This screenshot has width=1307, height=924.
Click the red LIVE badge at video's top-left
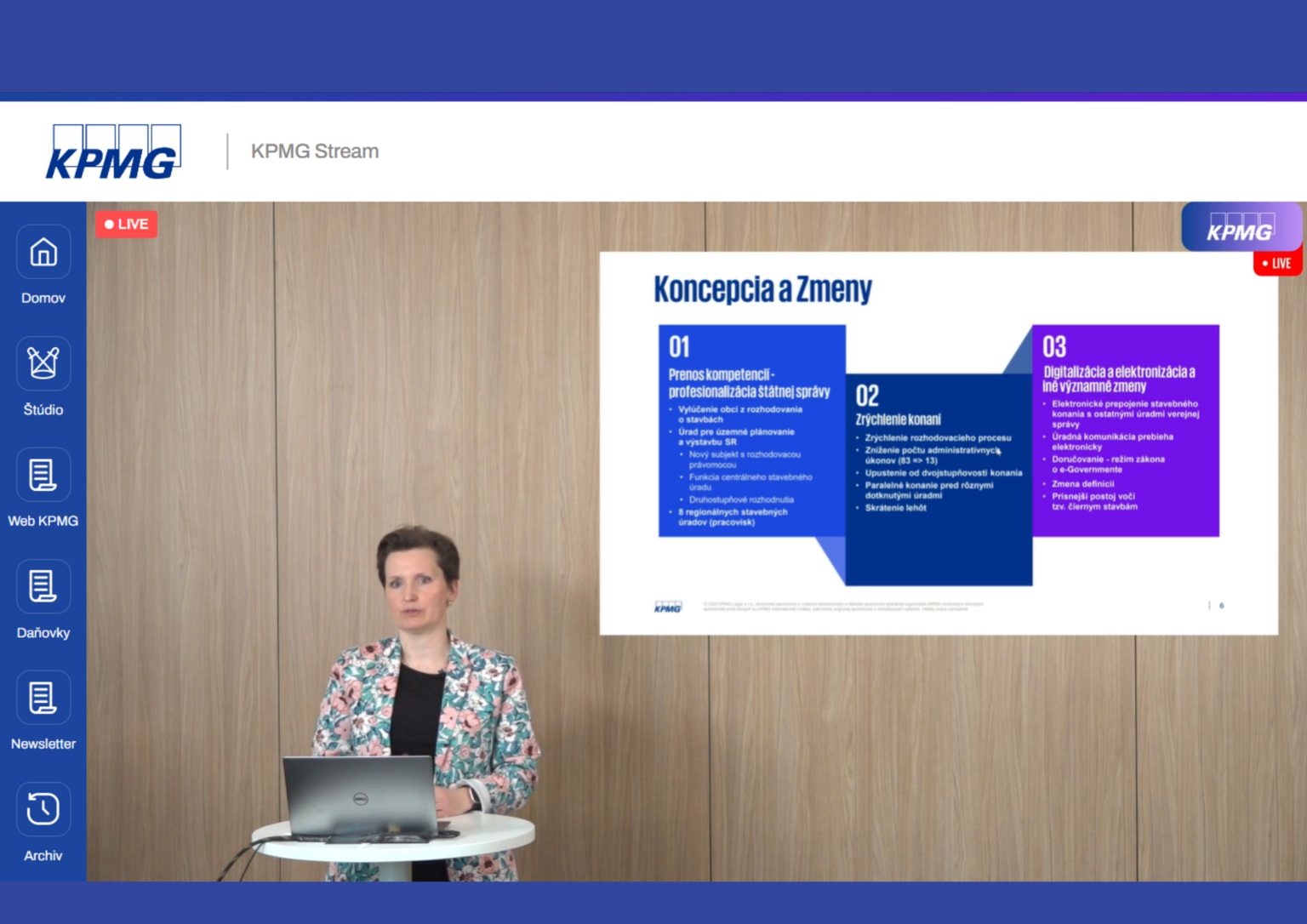tap(126, 224)
